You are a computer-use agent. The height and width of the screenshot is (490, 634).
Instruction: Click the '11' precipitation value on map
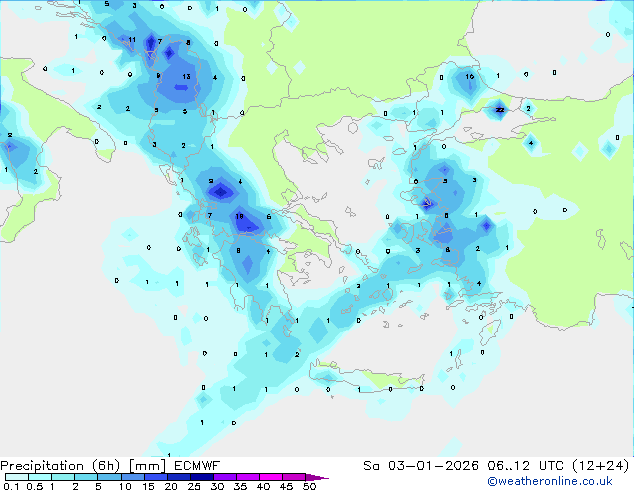click(x=132, y=39)
